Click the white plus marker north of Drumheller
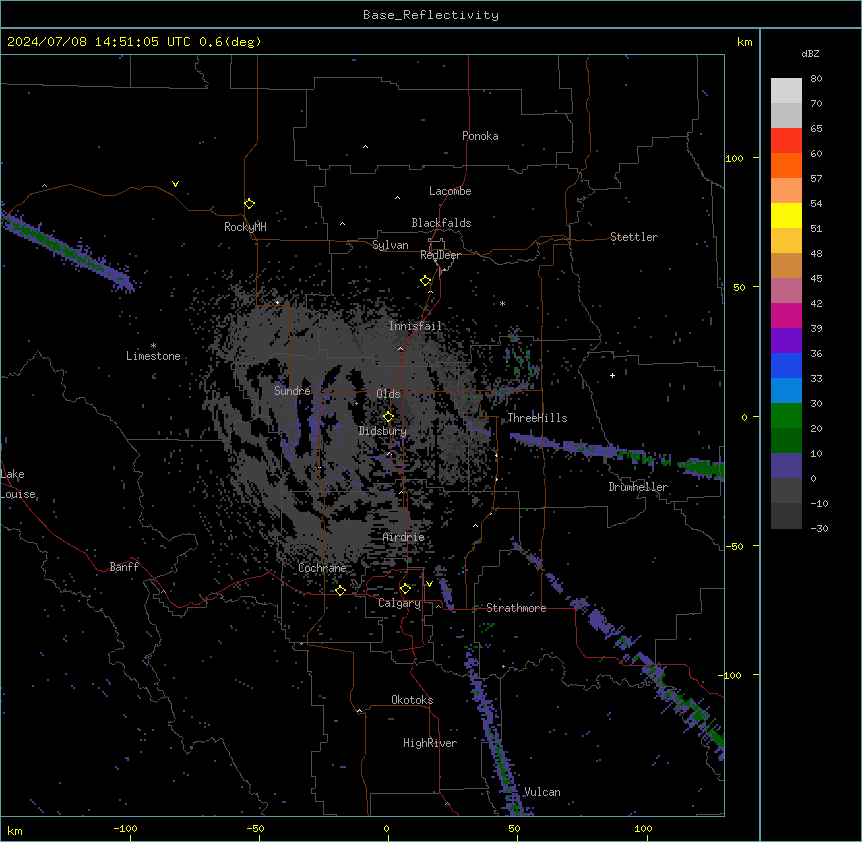The height and width of the screenshot is (842, 862). coord(612,375)
